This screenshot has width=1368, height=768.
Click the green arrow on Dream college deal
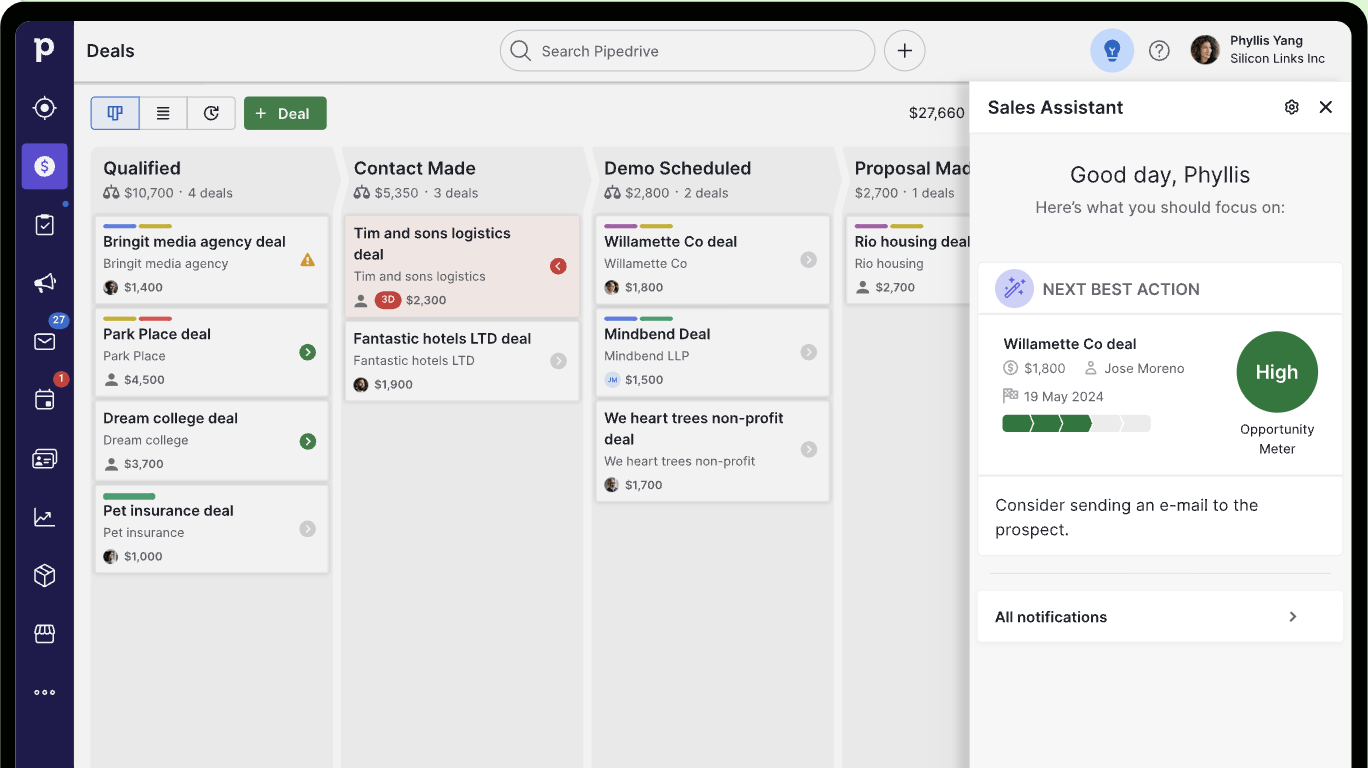pyautogui.click(x=308, y=441)
